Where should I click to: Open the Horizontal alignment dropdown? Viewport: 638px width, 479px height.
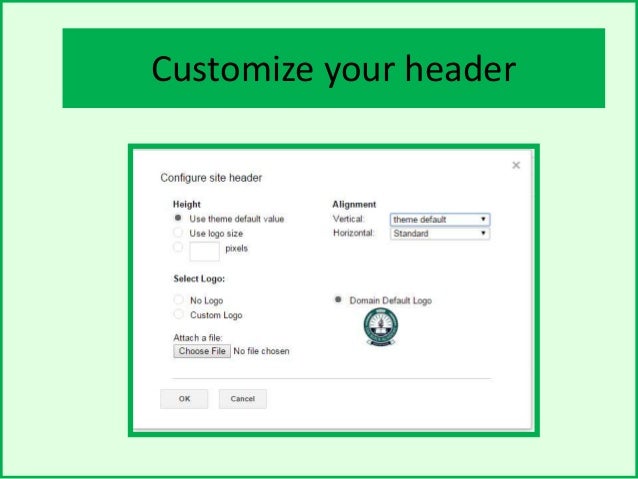click(440, 234)
